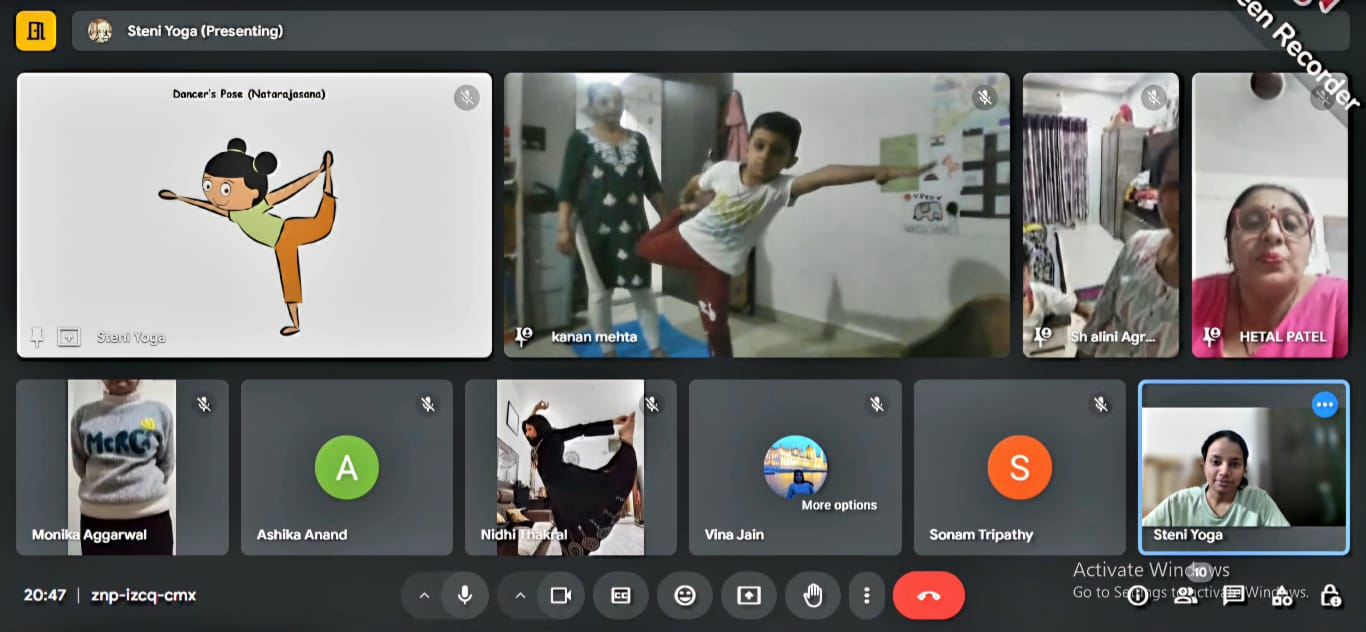1366x632 pixels.
Task: Unpin kanan mehta's video tile
Action: (x=521, y=337)
